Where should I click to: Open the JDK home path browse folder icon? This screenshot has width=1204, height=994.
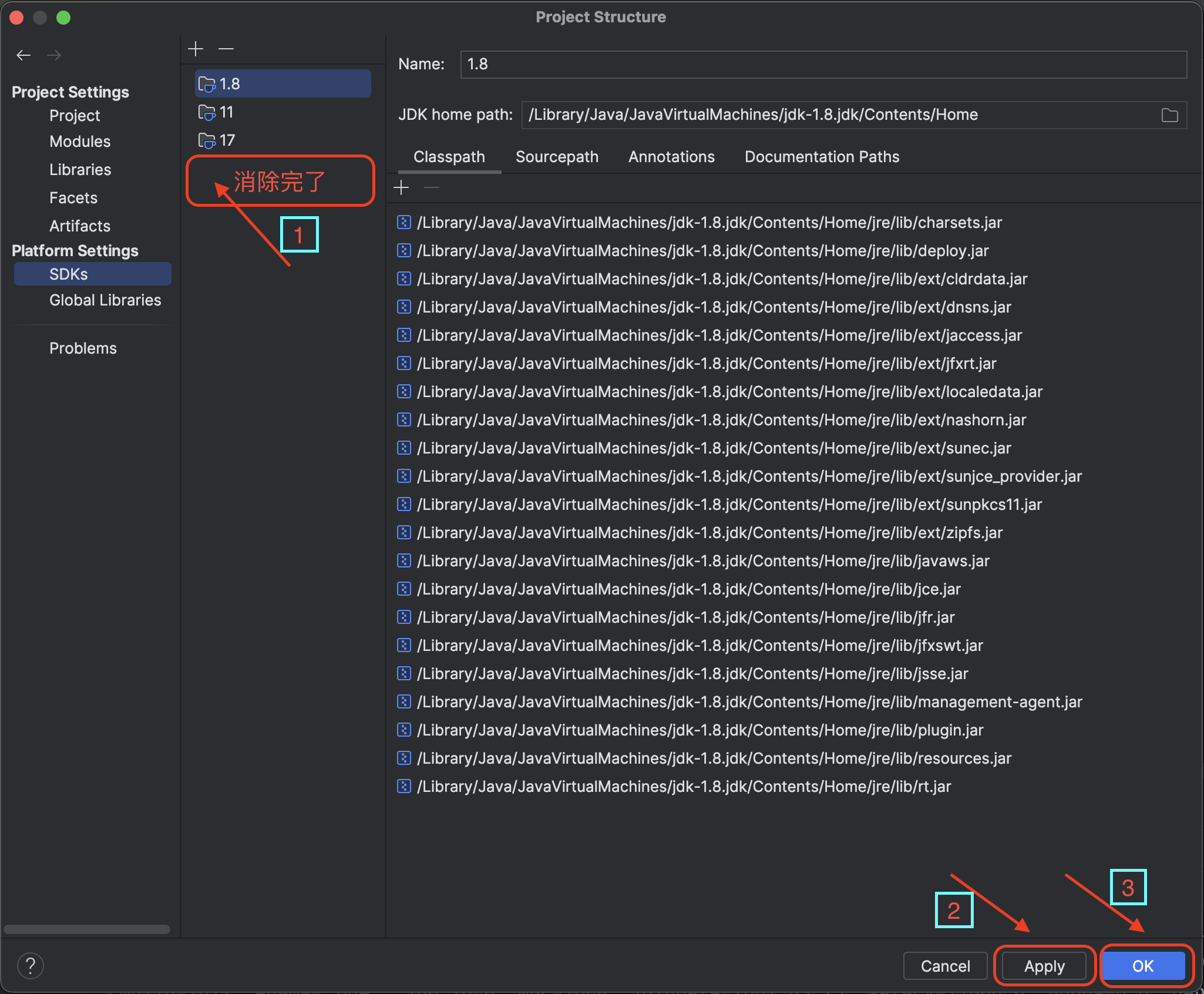point(1169,115)
